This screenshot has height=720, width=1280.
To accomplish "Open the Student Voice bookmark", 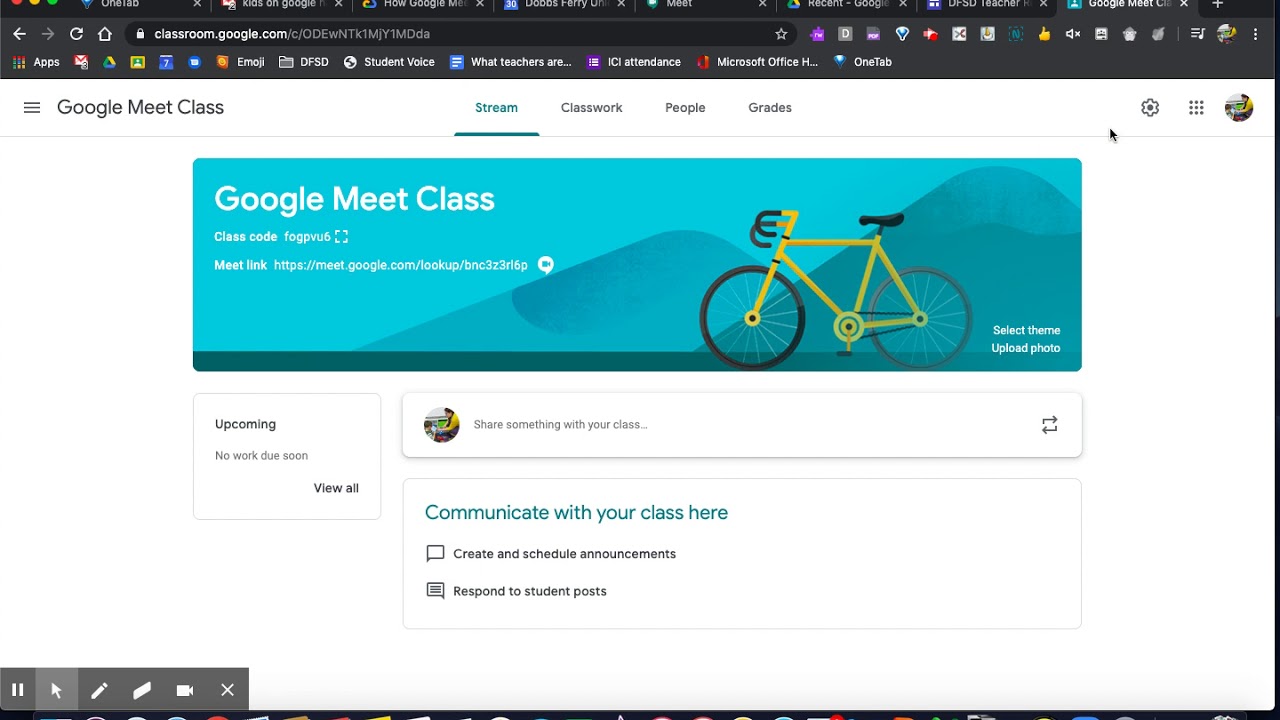I will 389,62.
